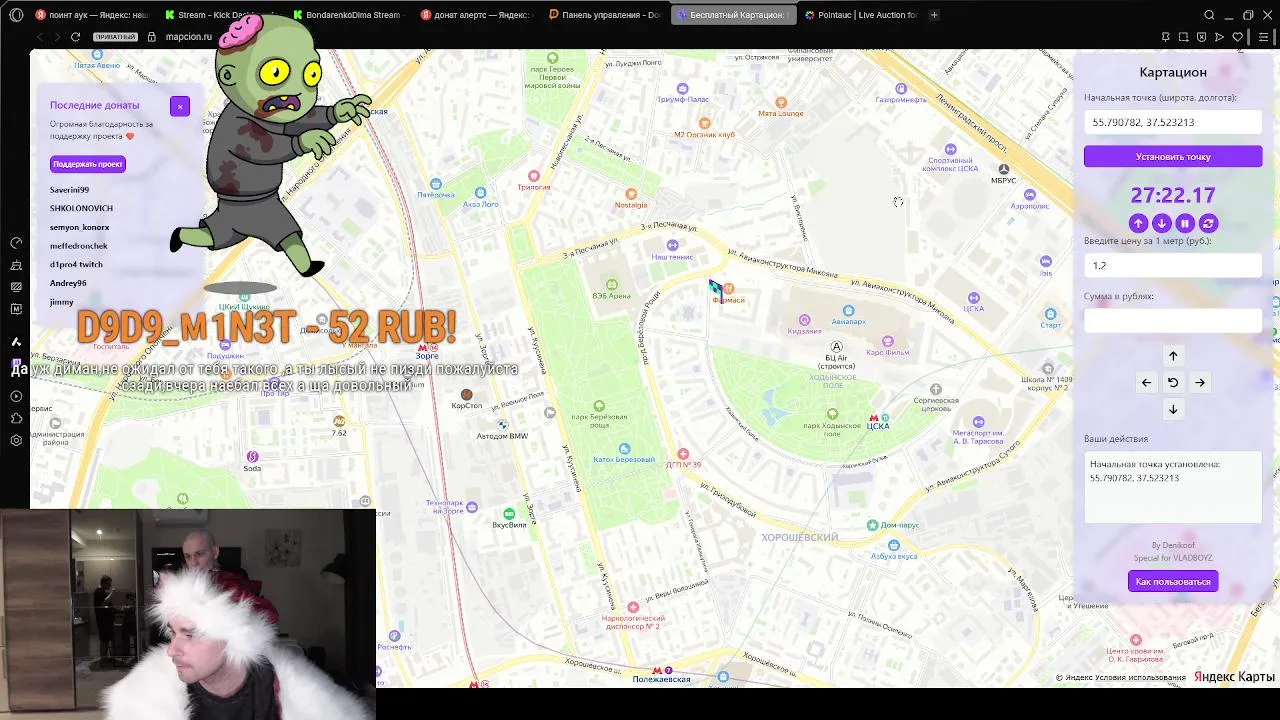
Task: Select donor semyon_konorx in the list
Action: (x=80, y=227)
